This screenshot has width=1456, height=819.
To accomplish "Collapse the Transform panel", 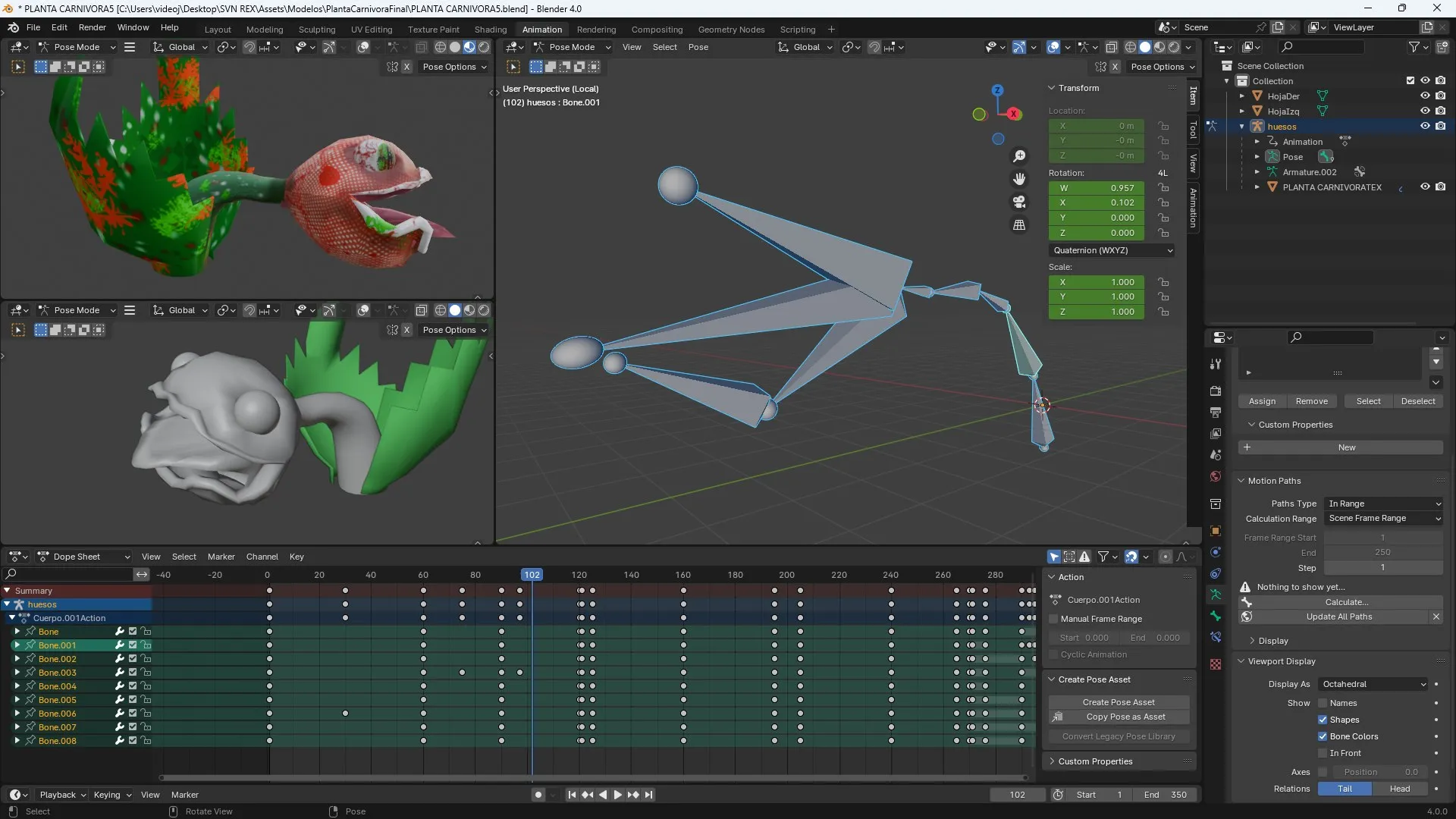I will pyautogui.click(x=1051, y=88).
